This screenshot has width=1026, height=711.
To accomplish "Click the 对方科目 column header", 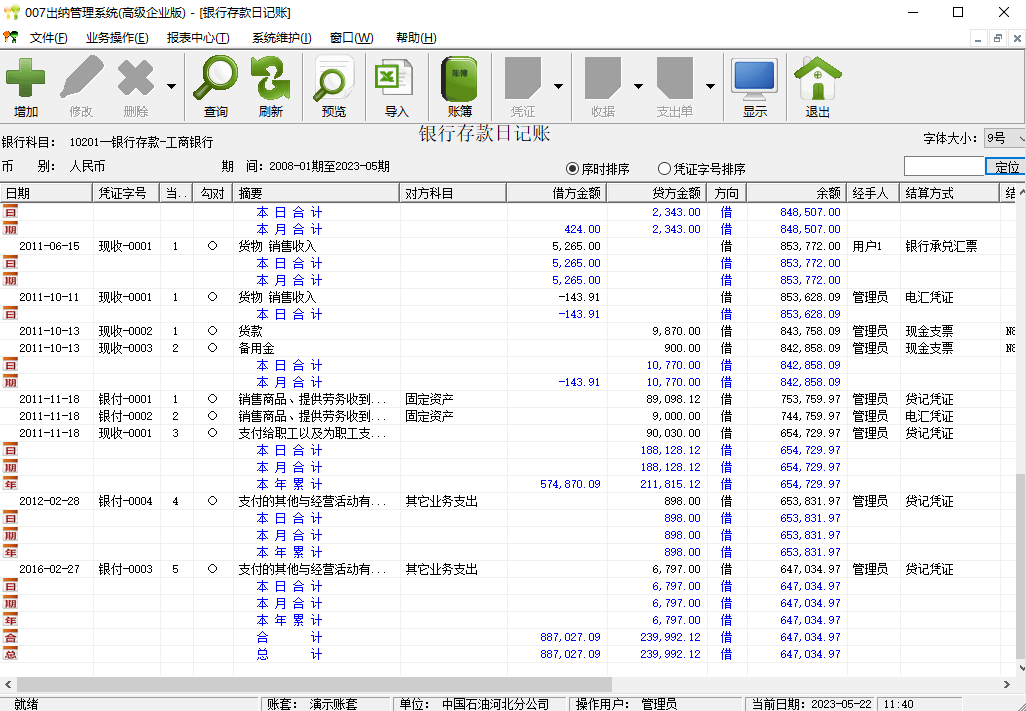I will click(x=453, y=193).
